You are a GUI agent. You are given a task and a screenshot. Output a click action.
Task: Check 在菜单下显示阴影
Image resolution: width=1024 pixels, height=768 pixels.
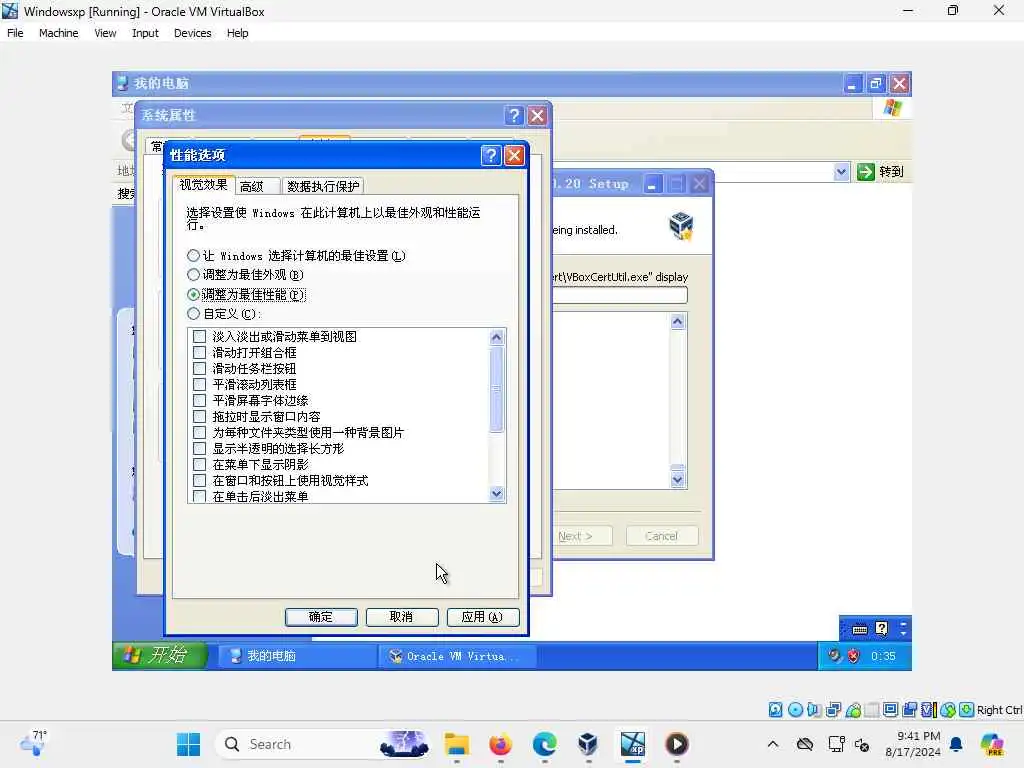(x=200, y=465)
